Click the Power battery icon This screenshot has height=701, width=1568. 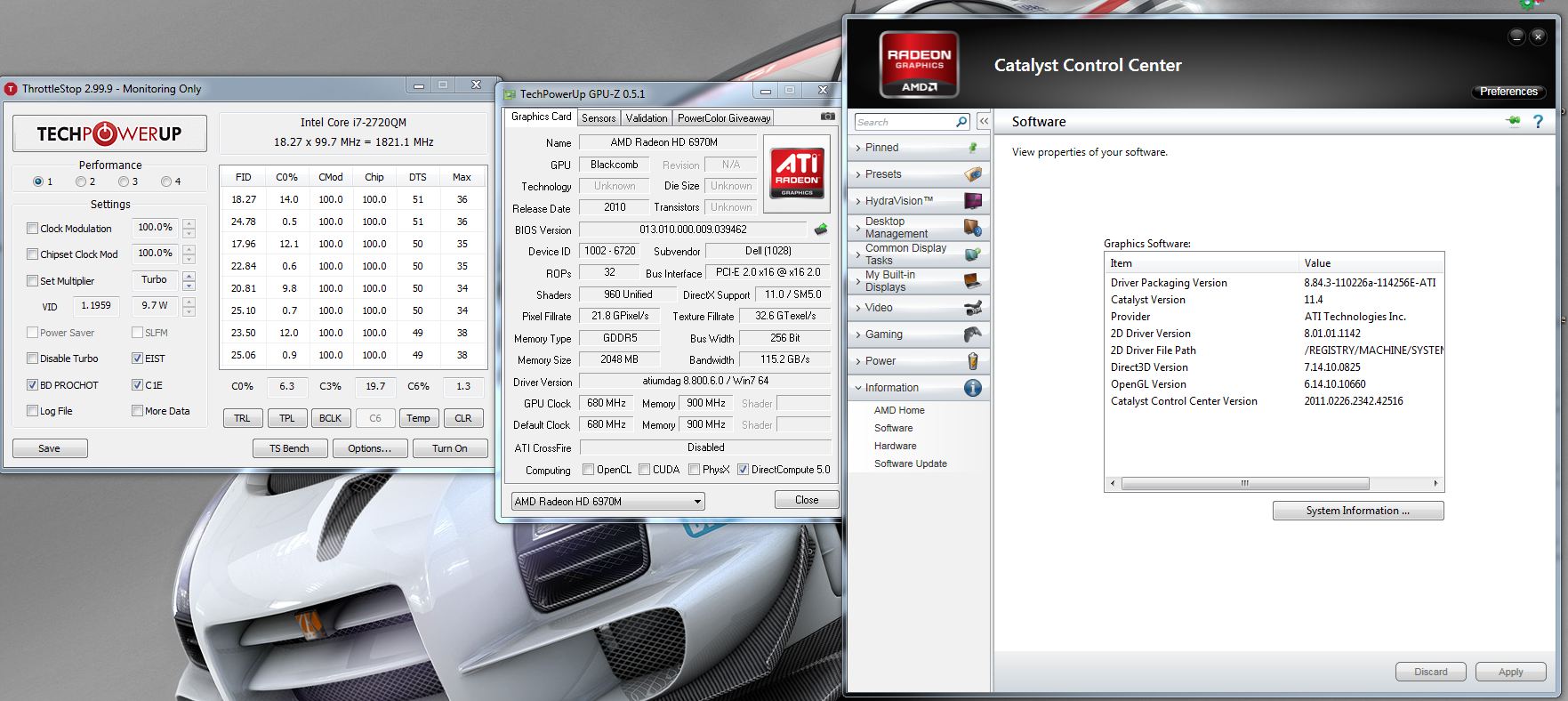[973, 361]
